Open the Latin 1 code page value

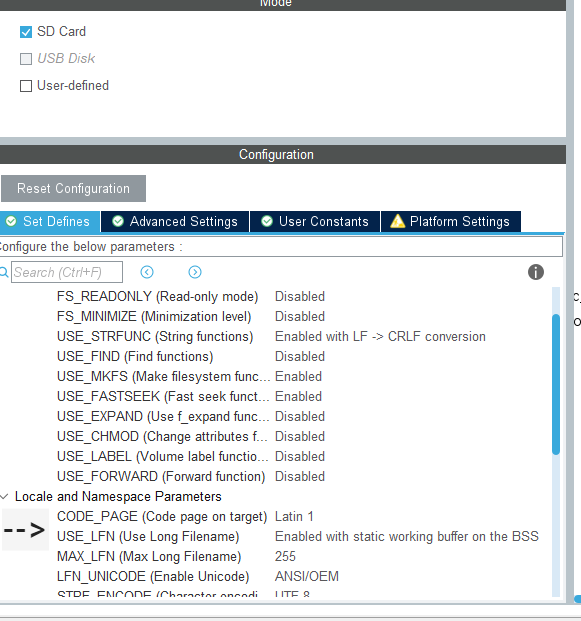pyautogui.click(x=294, y=516)
